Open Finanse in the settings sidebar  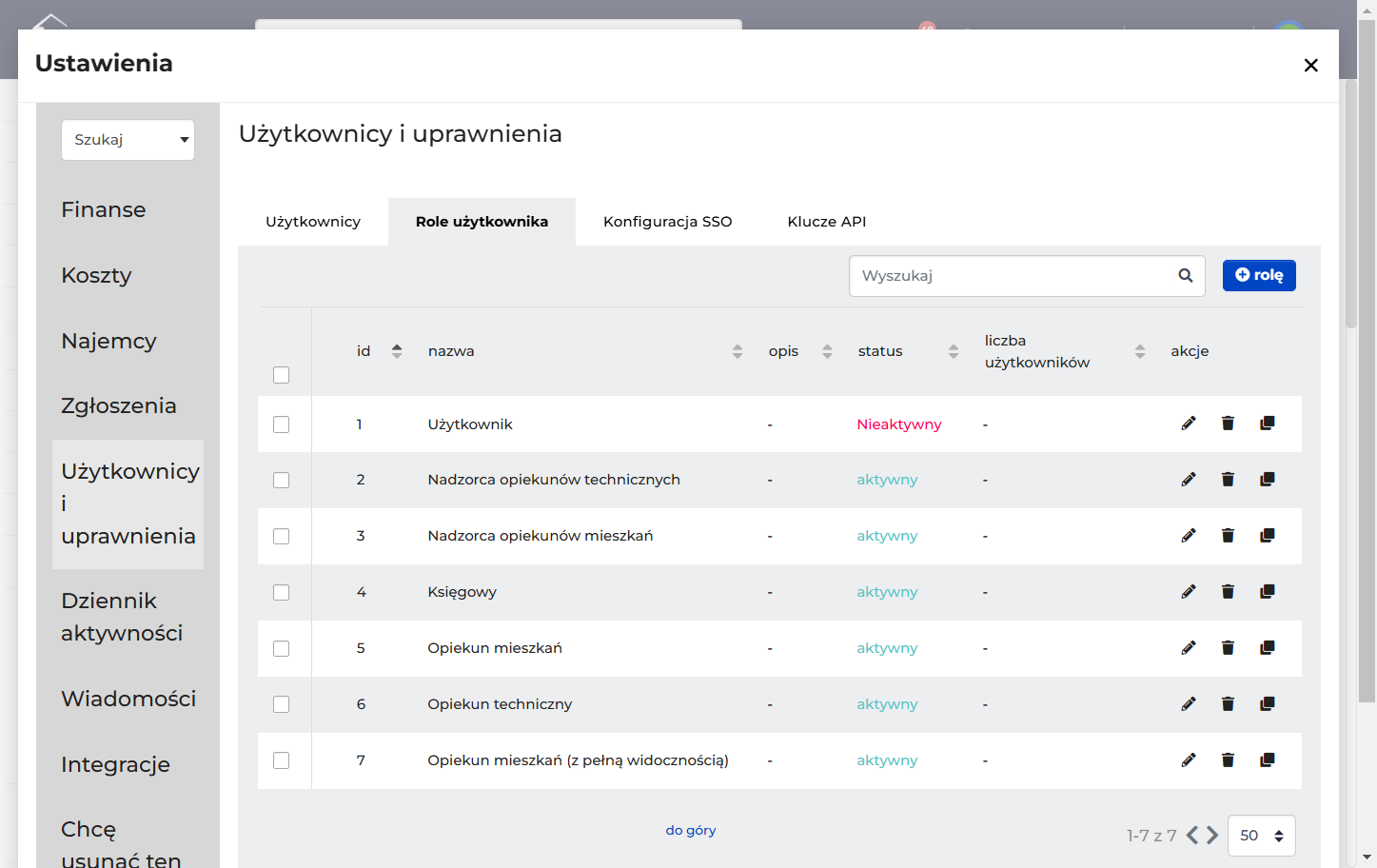click(x=104, y=209)
